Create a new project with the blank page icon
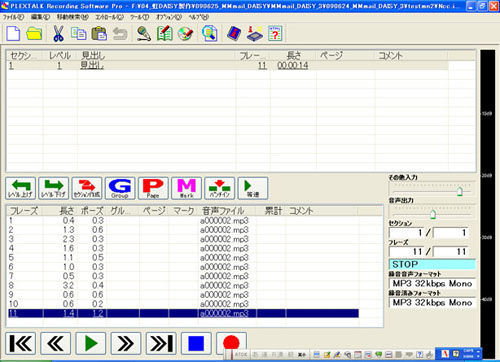This screenshot has width=500, height=362. pyautogui.click(x=13, y=34)
